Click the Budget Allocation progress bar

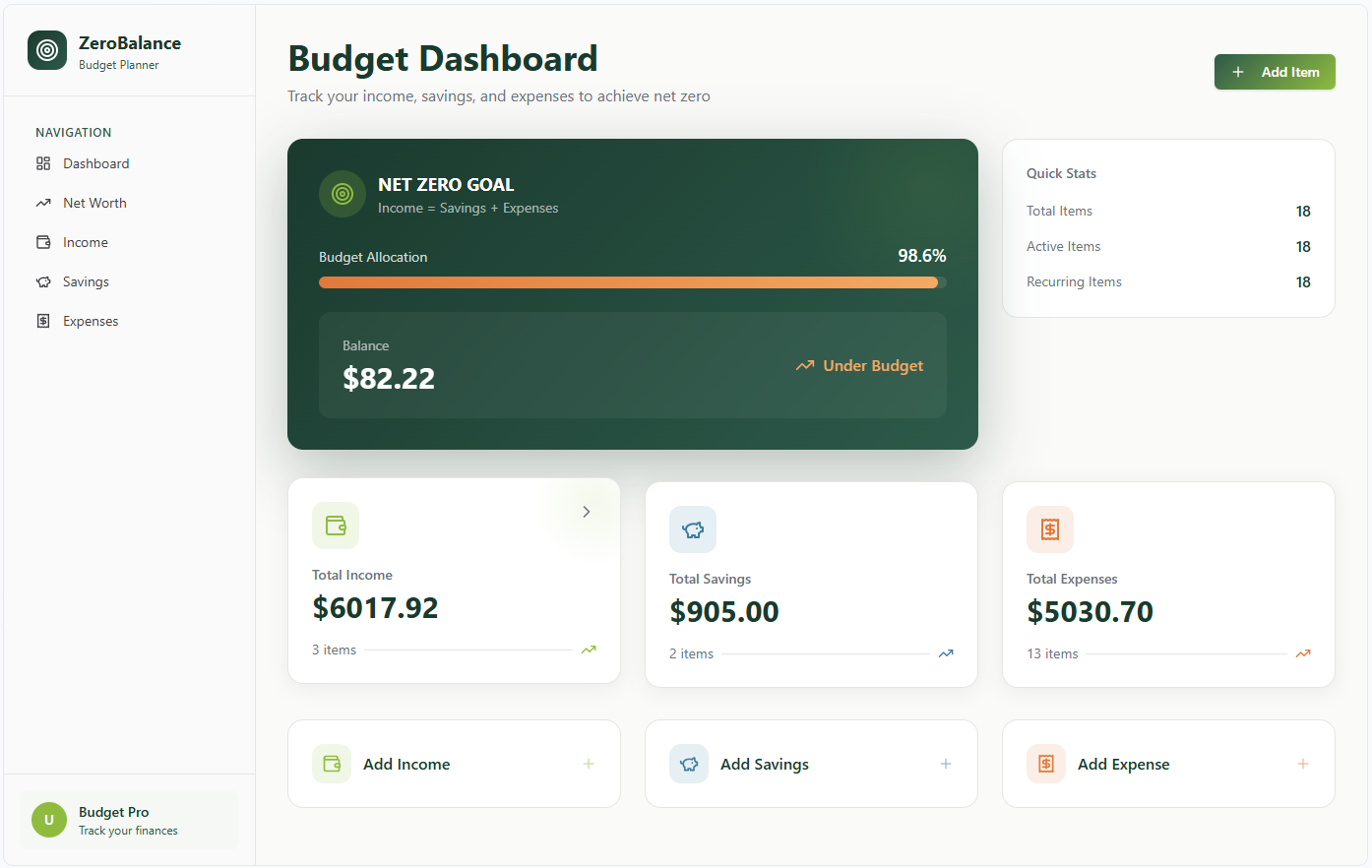(x=633, y=282)
